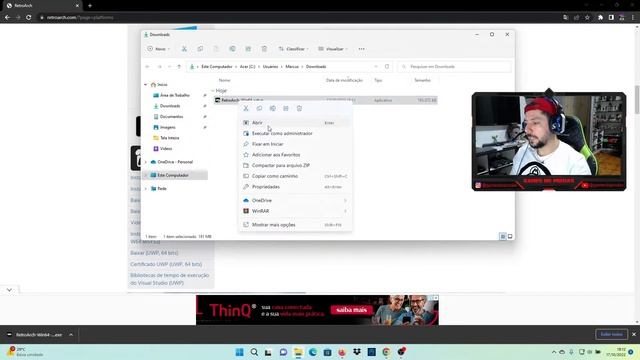Open the address bar history dropdown
Viewport: 640px width, 360px height.
point(376,67)
